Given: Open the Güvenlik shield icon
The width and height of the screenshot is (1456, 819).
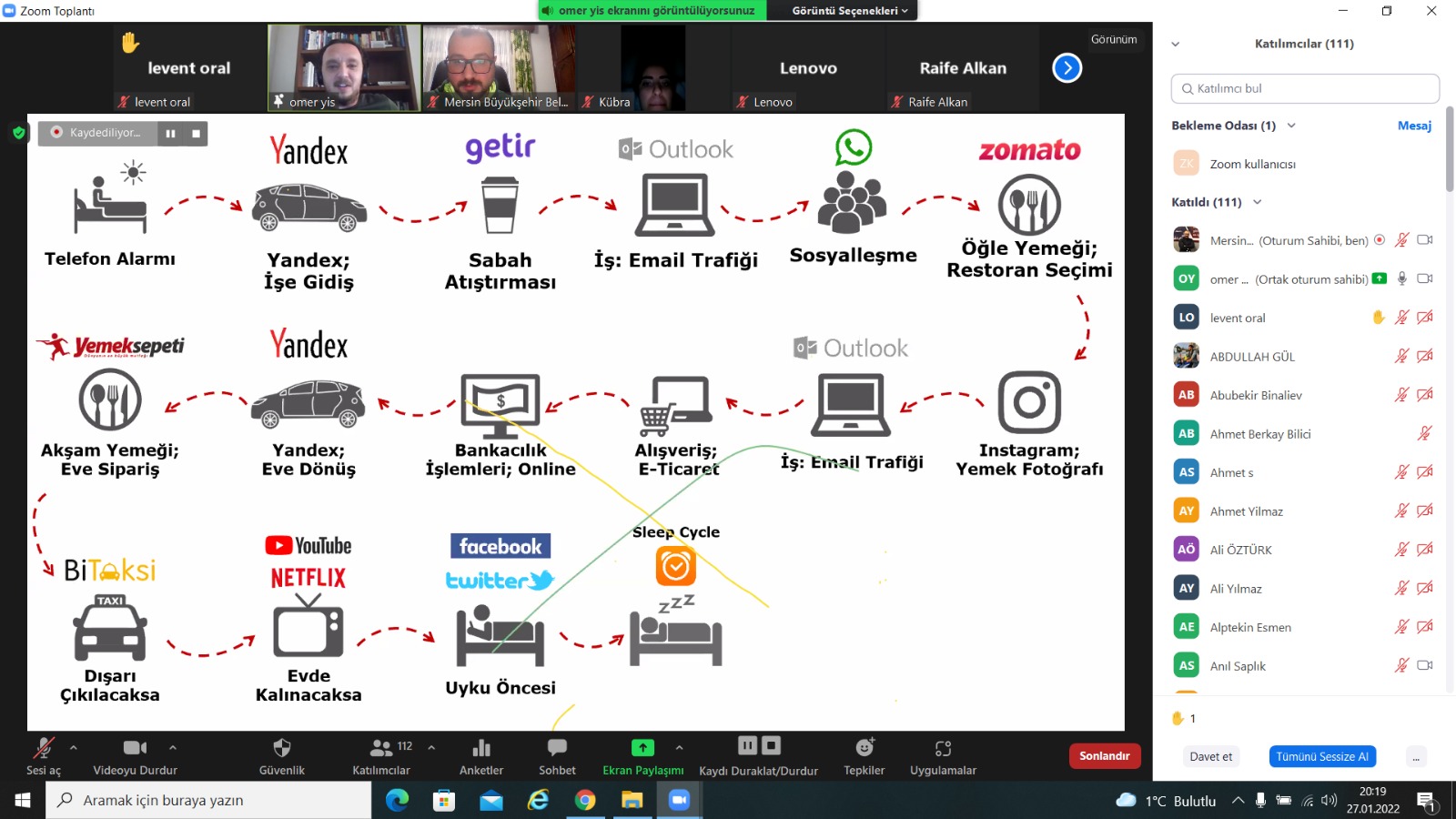Looking at the screenshot, I should point(282,748).
